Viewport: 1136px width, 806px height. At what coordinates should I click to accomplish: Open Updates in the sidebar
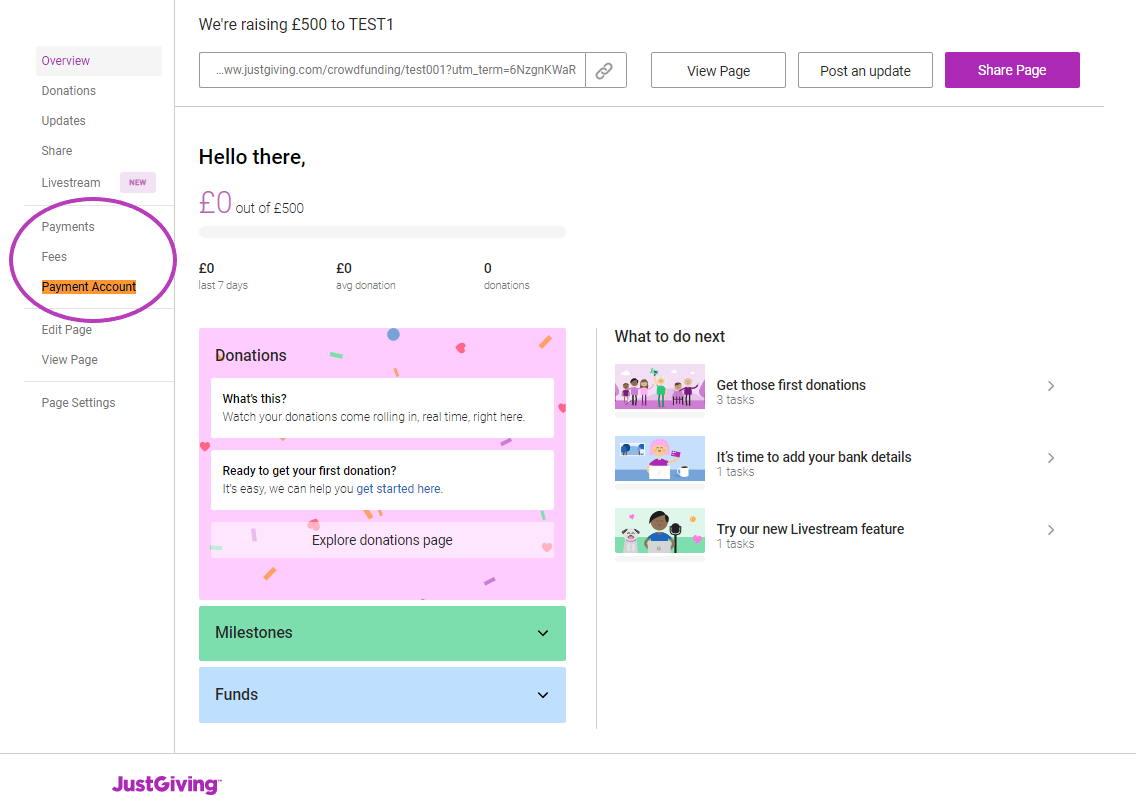(x=64, y=121)
